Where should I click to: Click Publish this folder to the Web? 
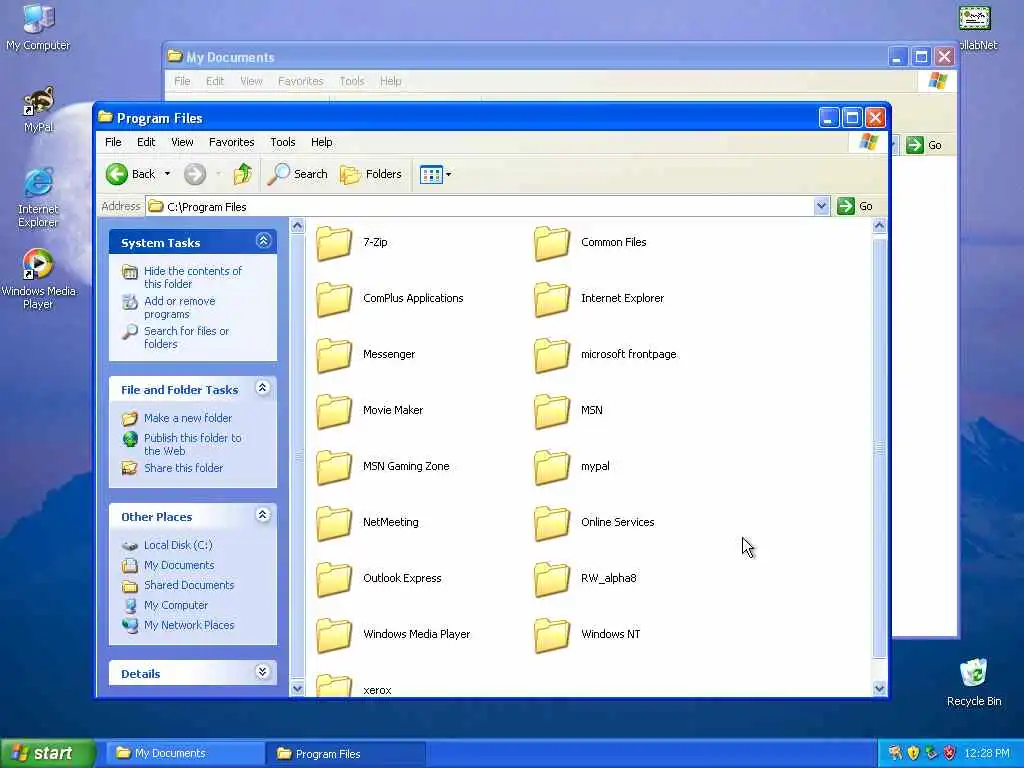193,444
